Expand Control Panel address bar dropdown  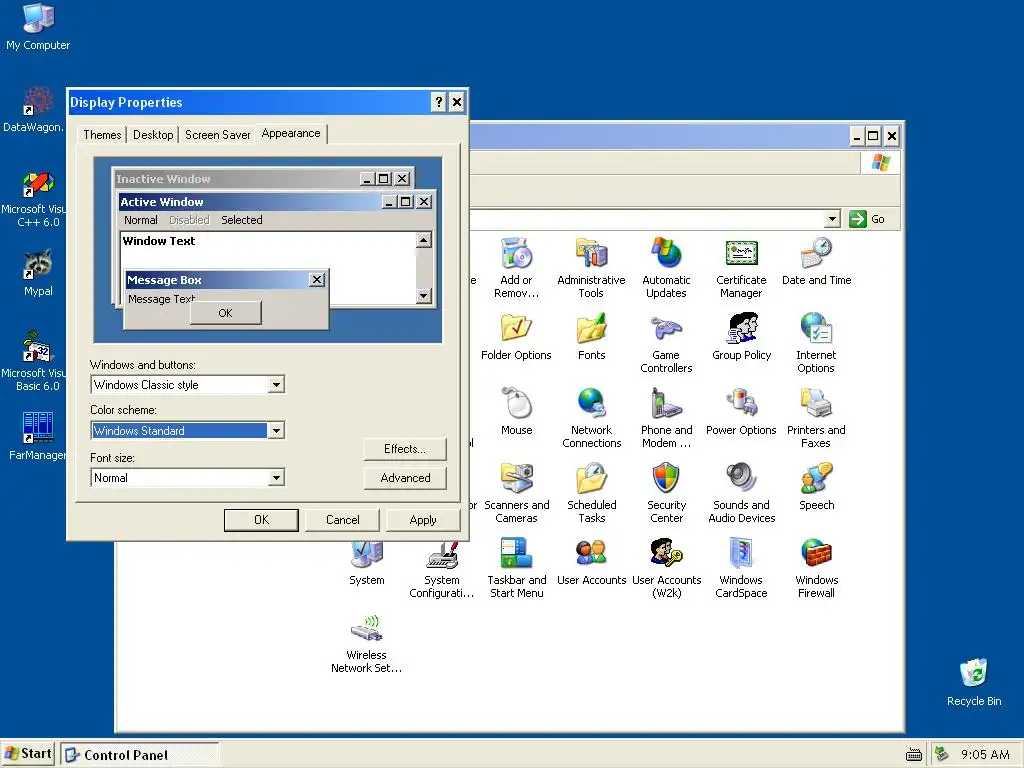832,219
